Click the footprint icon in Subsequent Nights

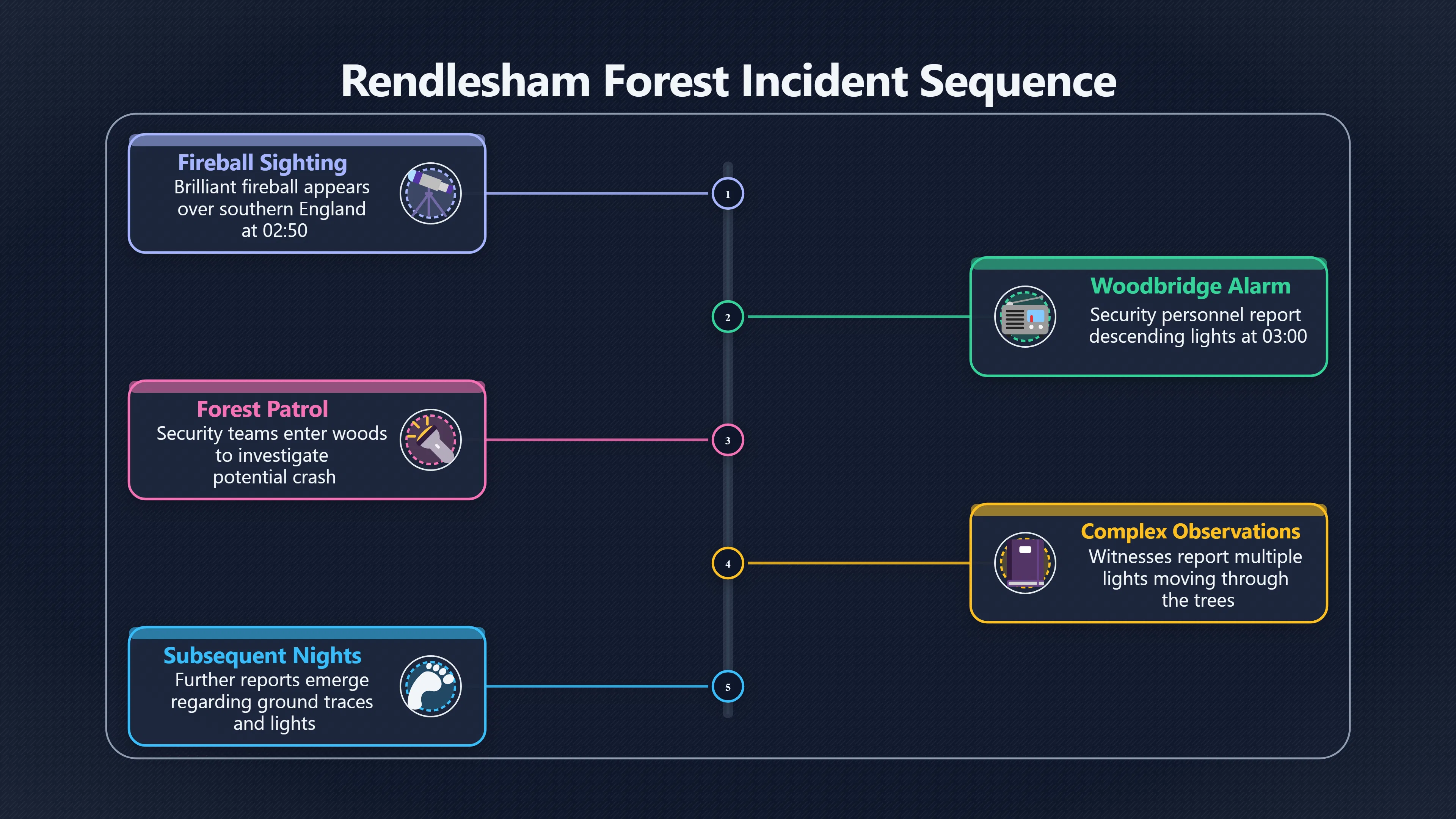pos(430,686)
